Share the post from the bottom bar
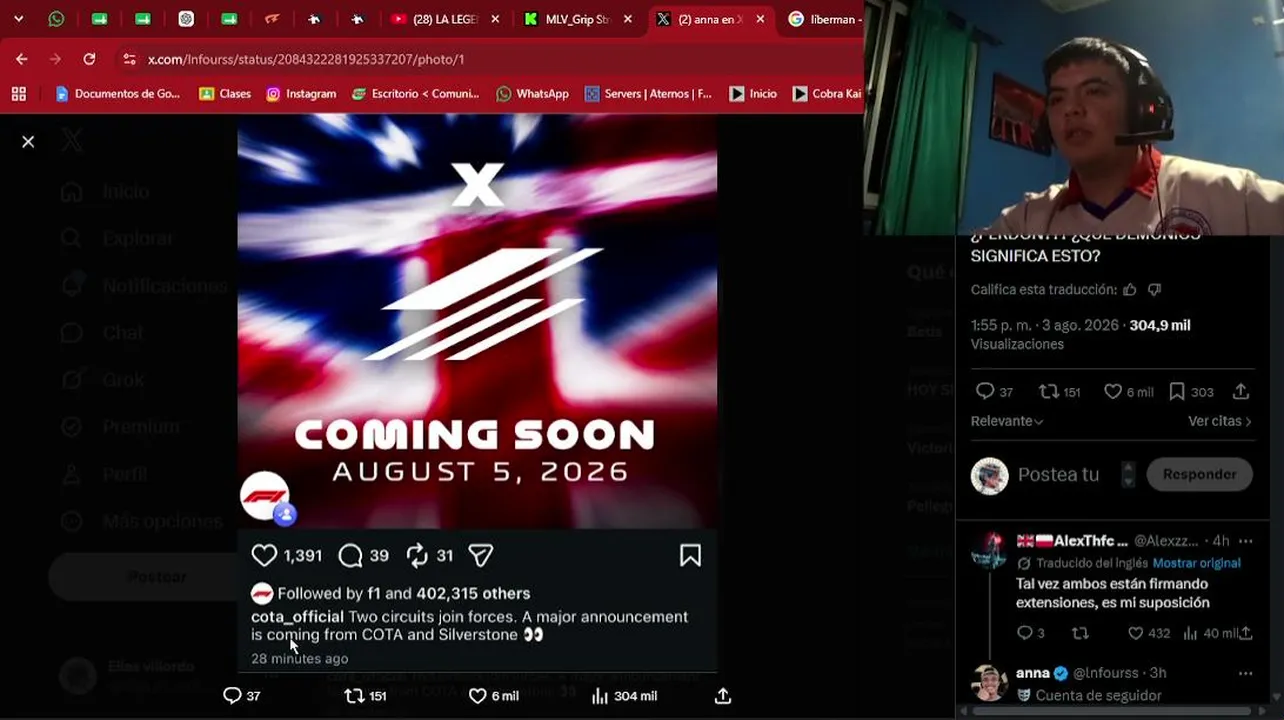 click(723, 696)
